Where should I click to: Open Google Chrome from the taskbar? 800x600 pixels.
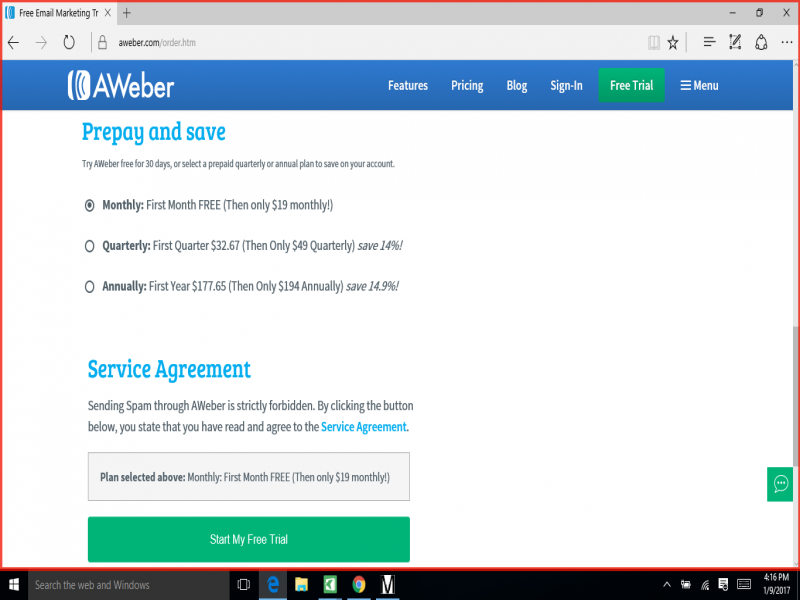[359, 585]
